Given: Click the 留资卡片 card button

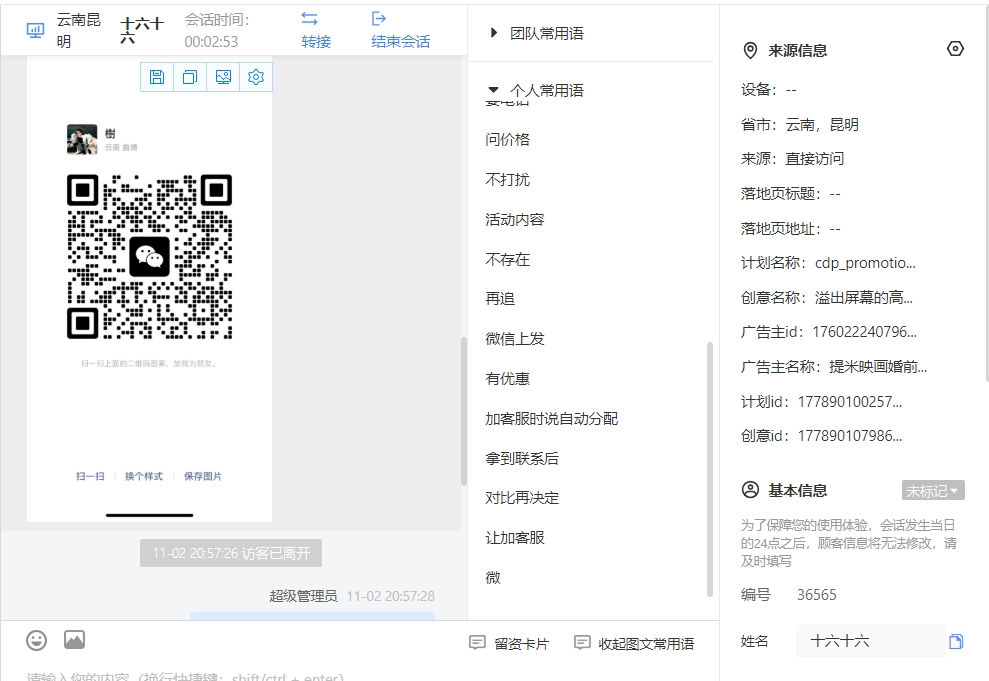Looking at the screenshot, I should point(509,643).
